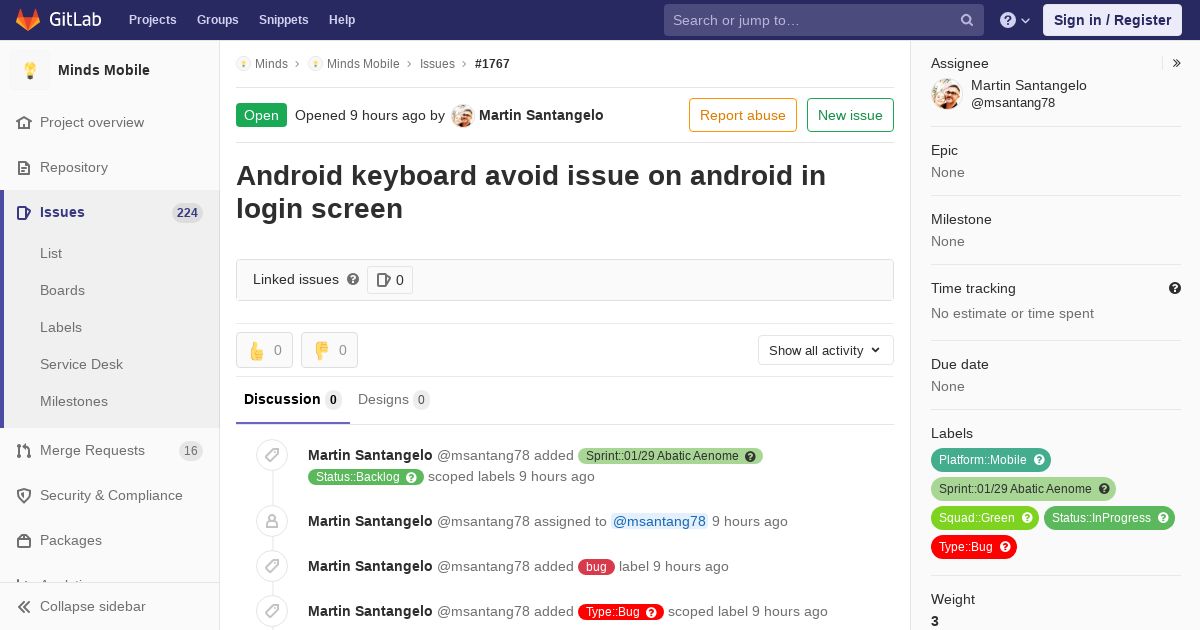The width and height of the screenshot is (1200, 630).
Task: Click the Merge Requests count badge 16
Action: pos(190,451)
